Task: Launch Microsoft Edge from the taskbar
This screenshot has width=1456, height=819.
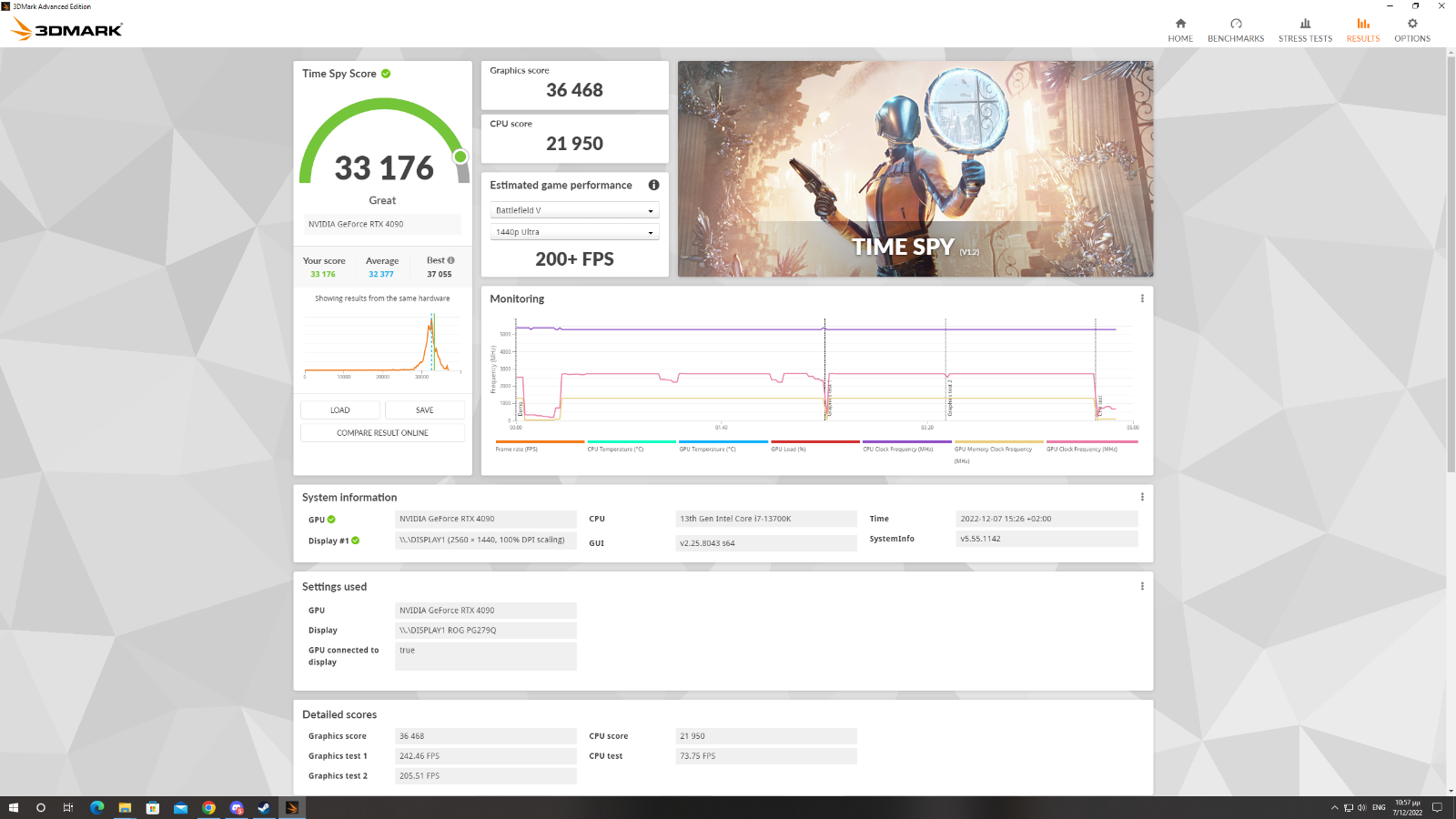Action: point(96,808)
